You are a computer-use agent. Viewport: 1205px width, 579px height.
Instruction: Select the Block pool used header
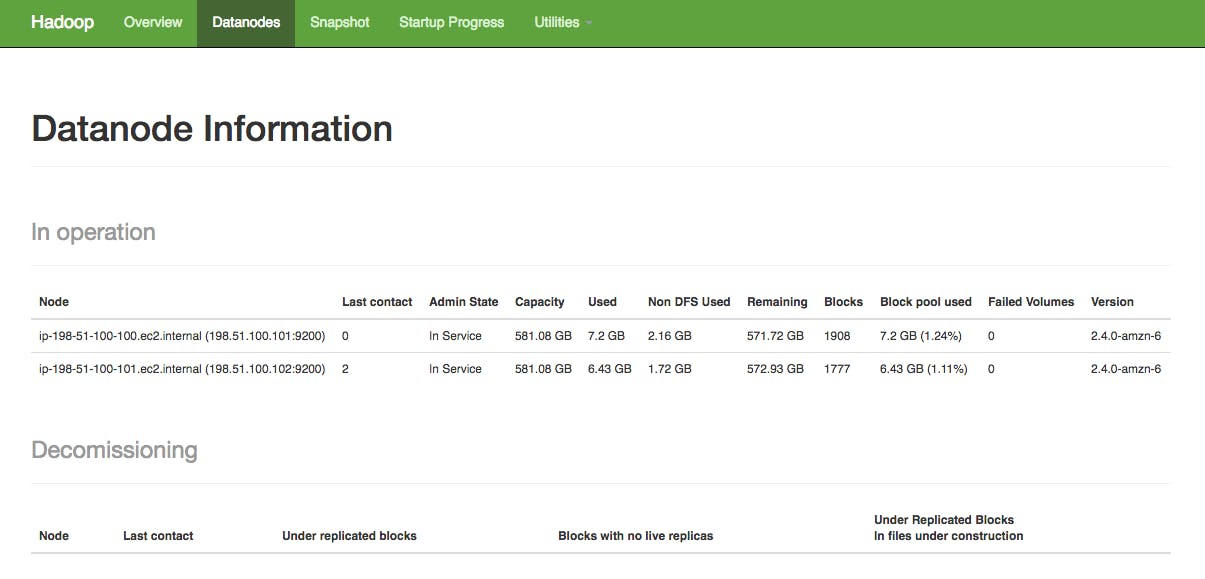tap(925, 301)
